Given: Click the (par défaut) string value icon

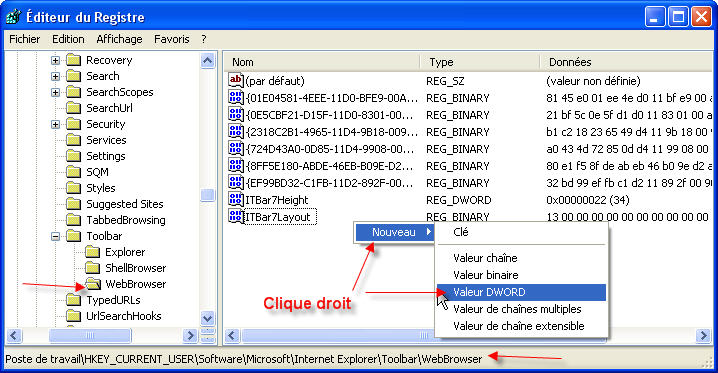Looking at the screenshot, I should point(235,81).
